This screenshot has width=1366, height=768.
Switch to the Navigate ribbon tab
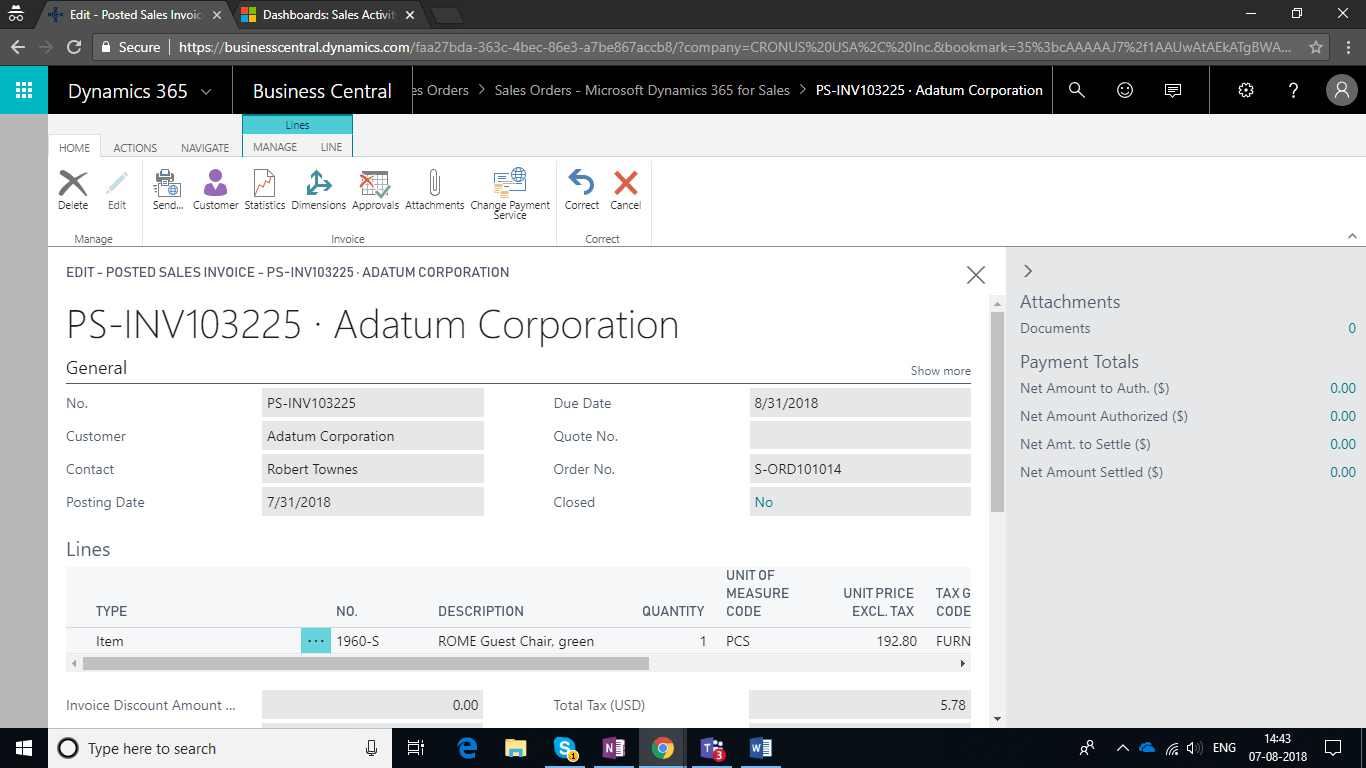[x=205, y=147]
